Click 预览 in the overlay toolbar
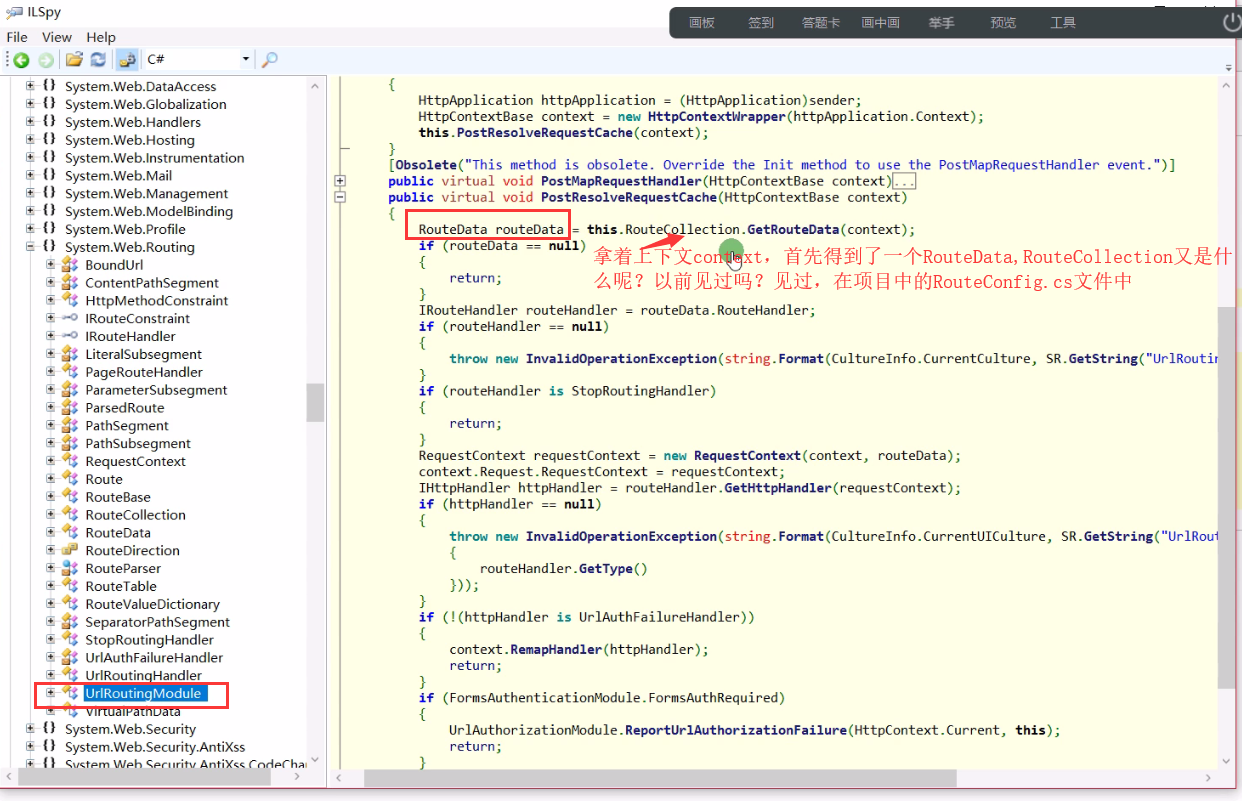1242x801 pixels. pyautogui.click(x=1003, y=23)
